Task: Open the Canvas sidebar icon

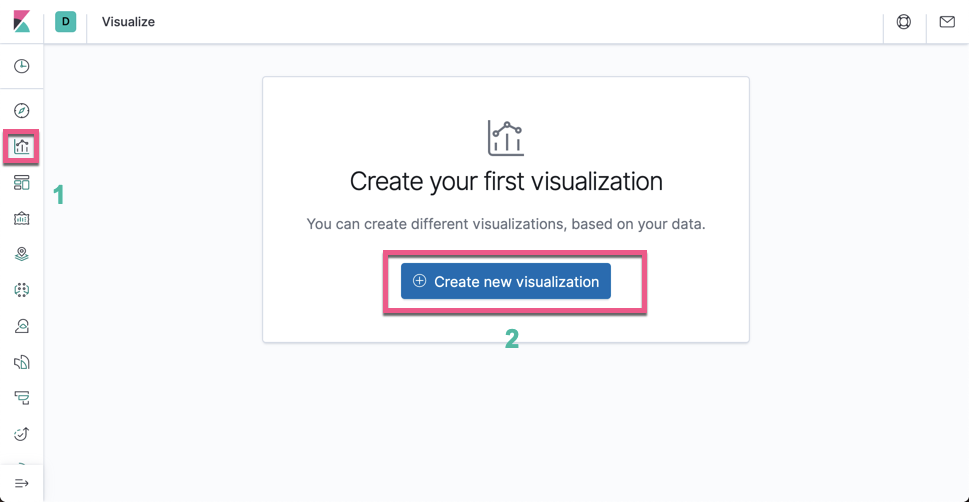Action: click(22, 218)
